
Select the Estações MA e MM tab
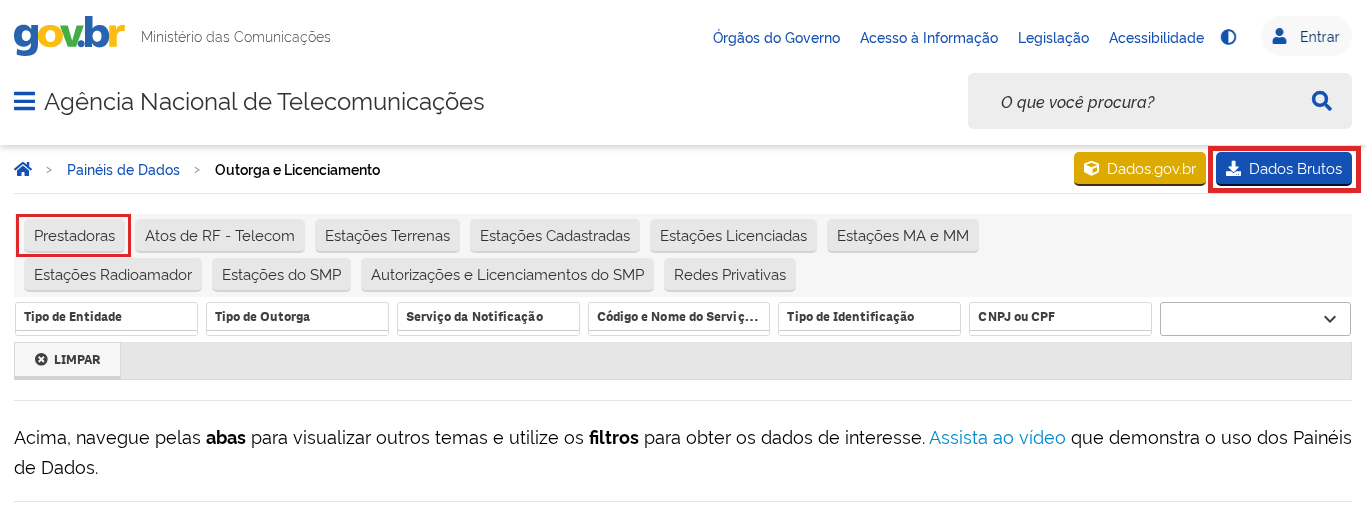pyautogui.click(x=903, y=236)
